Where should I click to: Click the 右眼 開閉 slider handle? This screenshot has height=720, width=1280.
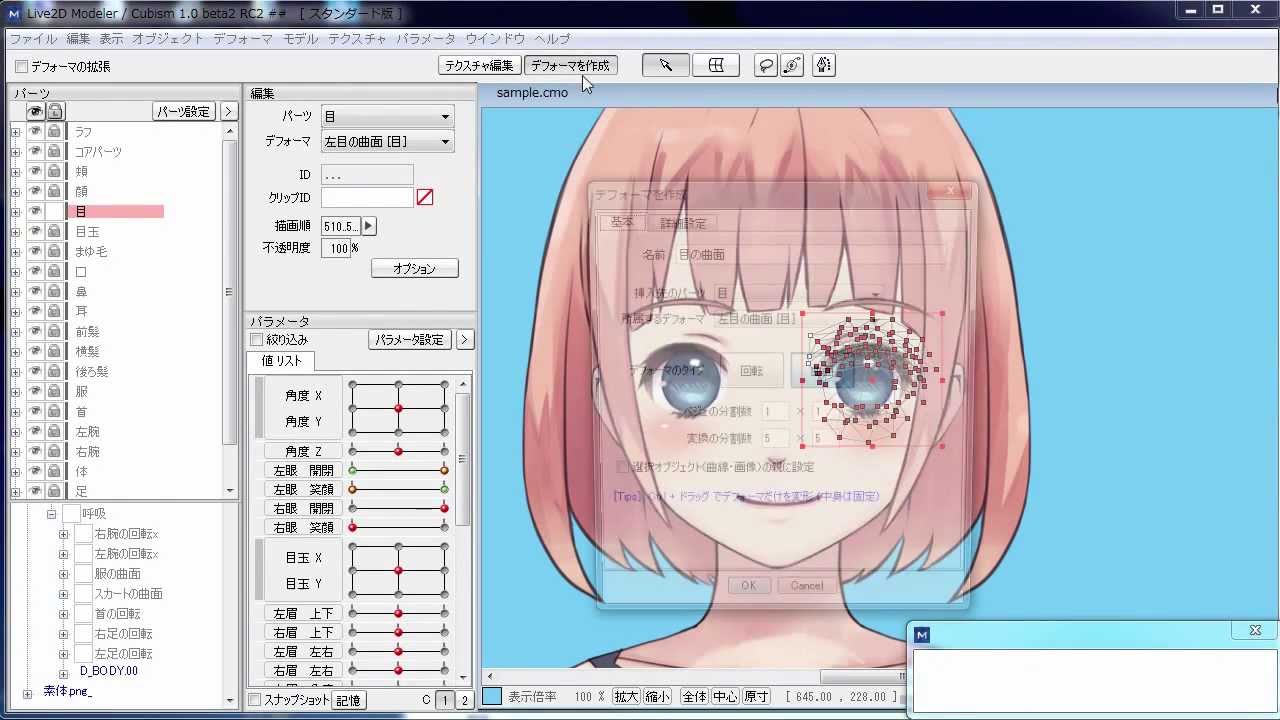(445, 509)
